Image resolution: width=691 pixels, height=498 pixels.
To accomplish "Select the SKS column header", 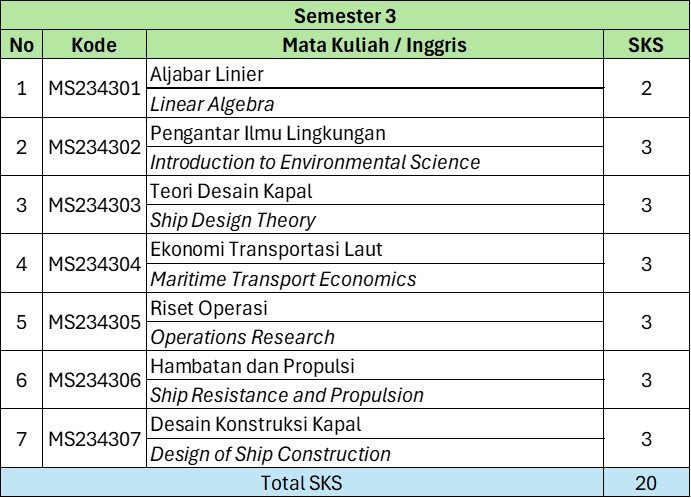I will pyautogui.click(x=646, y=45).
